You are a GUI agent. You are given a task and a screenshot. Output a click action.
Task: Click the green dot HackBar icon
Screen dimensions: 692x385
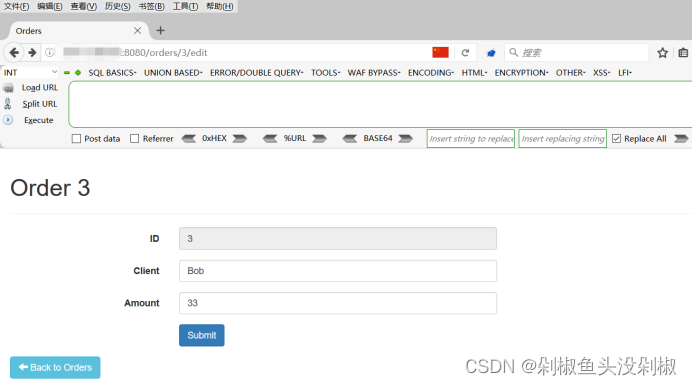pyautogui.click(x=78, y=72)
